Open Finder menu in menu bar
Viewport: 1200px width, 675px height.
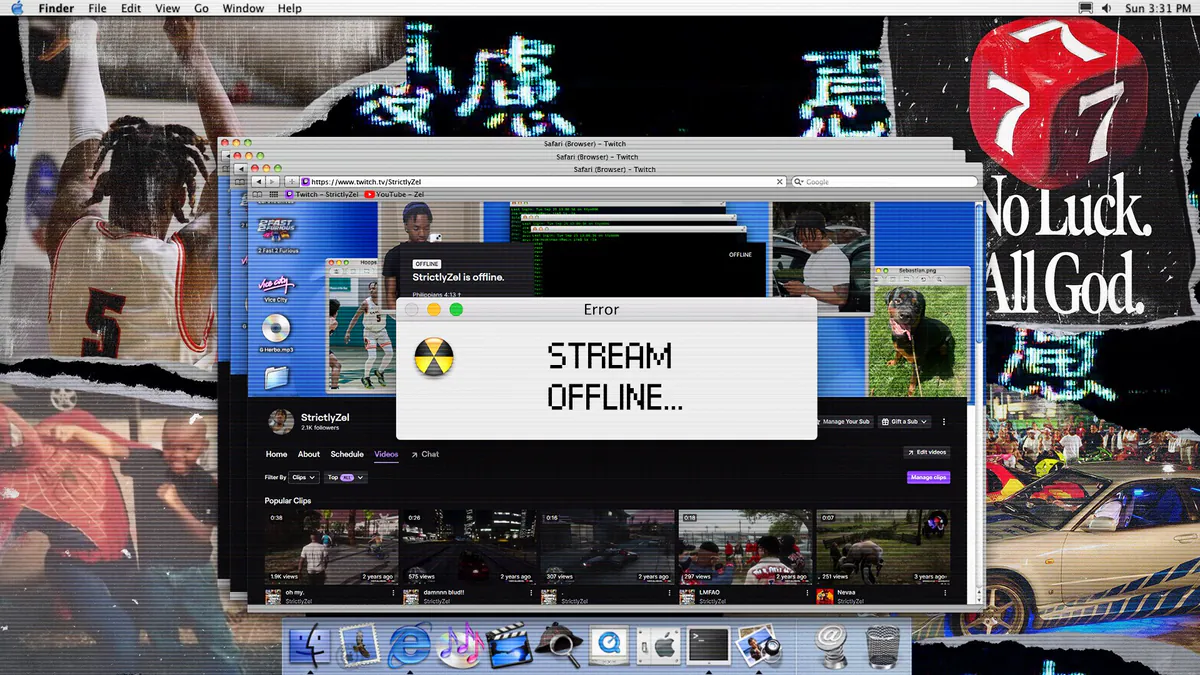coord(56,8)
